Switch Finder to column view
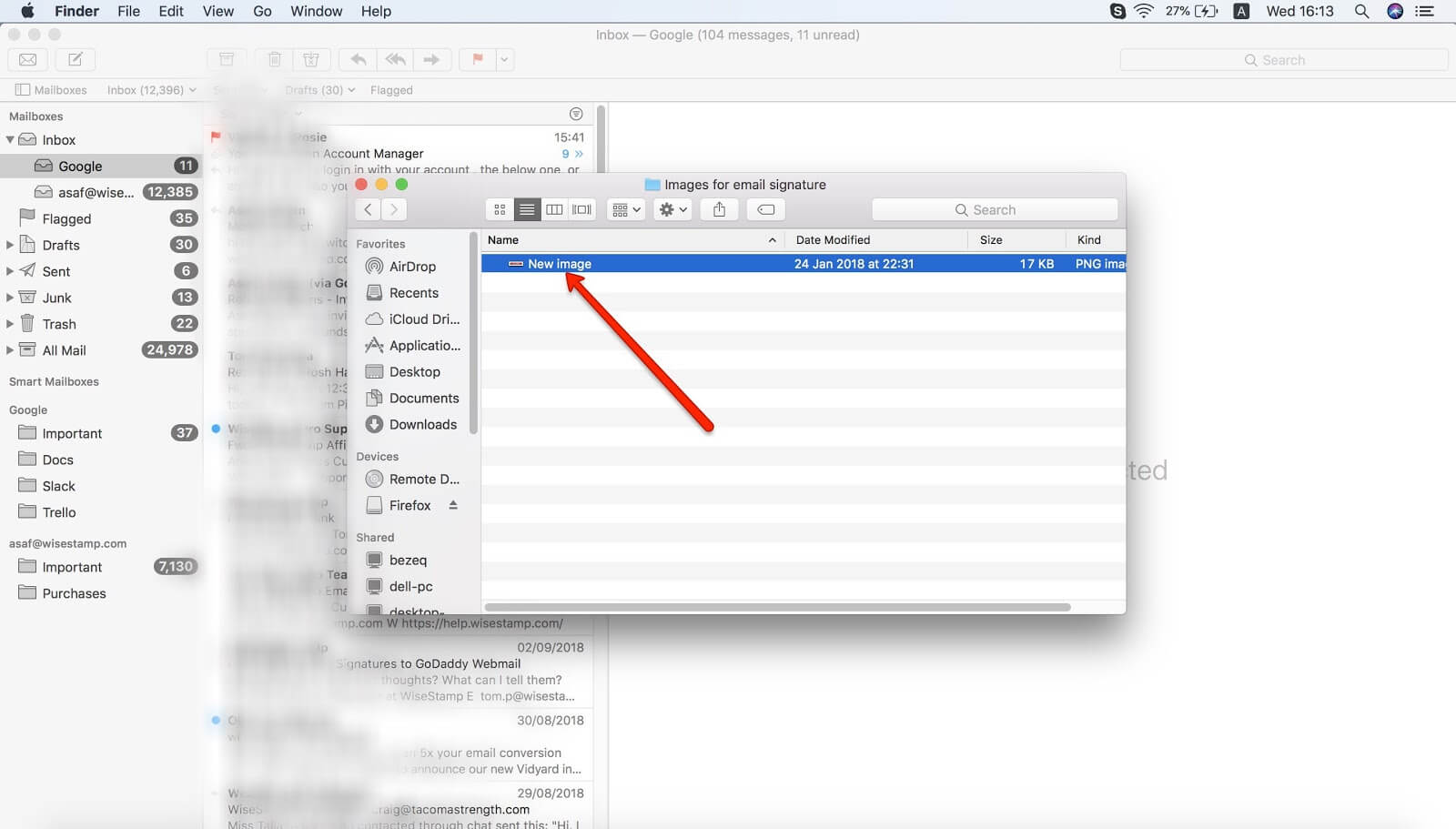1456x829 pixels. (x=554, y=209)
